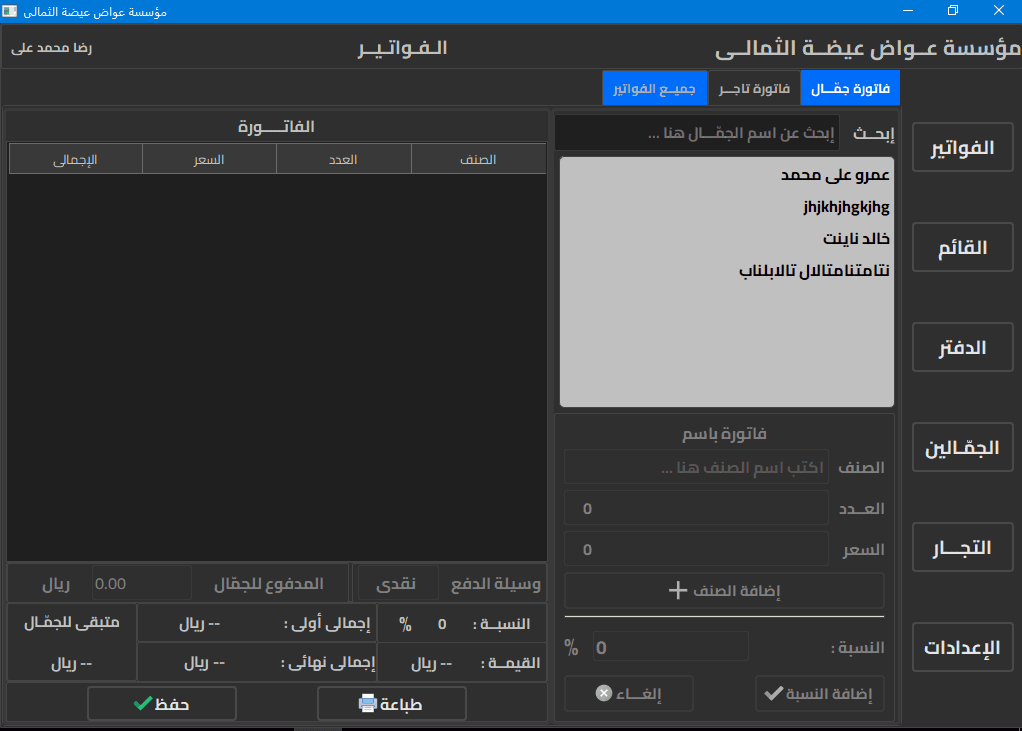Viewport: 1022px width, 731px height.
Task: Click the search field إبحث عن اسم الجمّال
Action: point(697,132)
